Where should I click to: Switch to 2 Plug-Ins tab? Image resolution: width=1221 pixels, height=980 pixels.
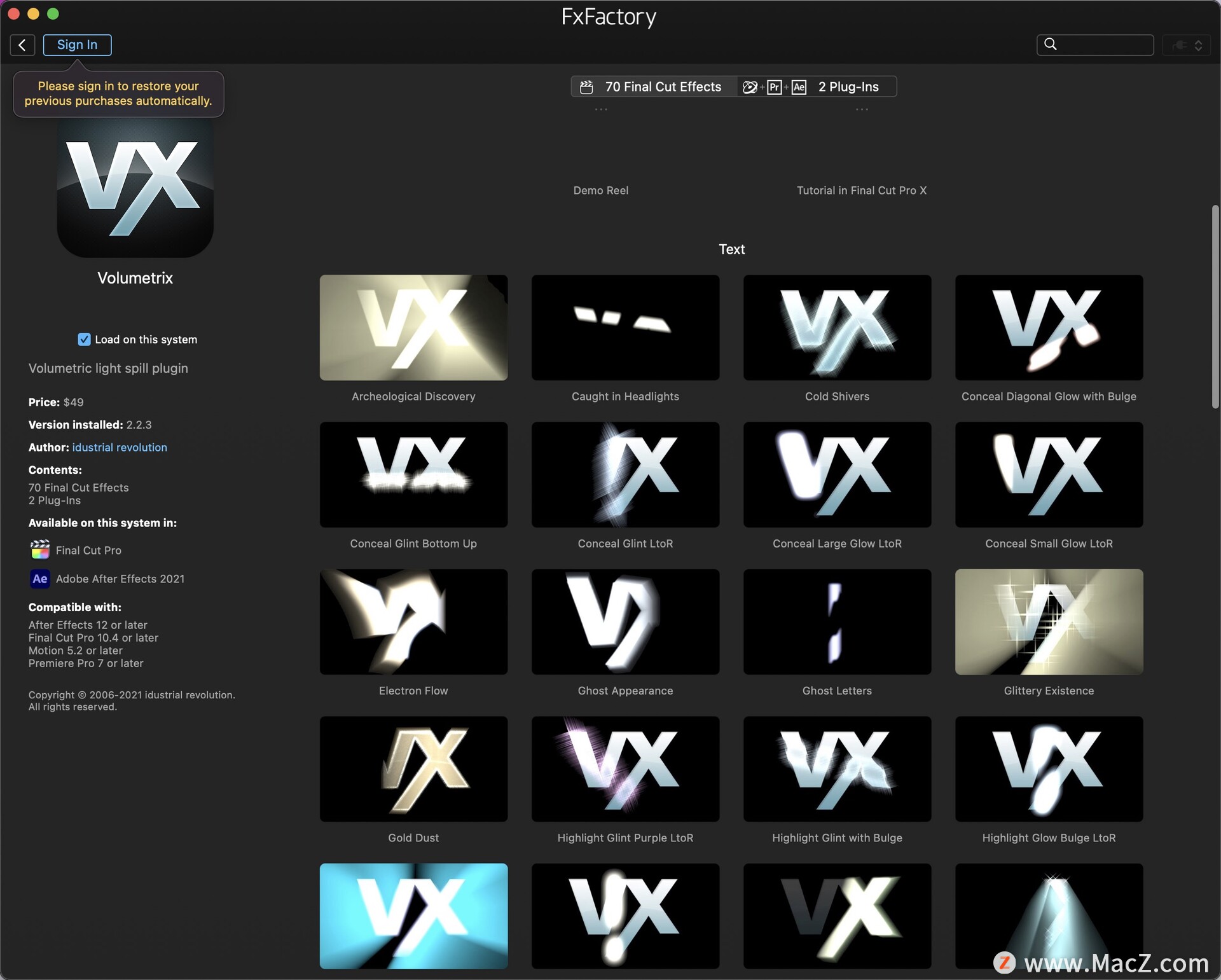(x=848, y=86)
